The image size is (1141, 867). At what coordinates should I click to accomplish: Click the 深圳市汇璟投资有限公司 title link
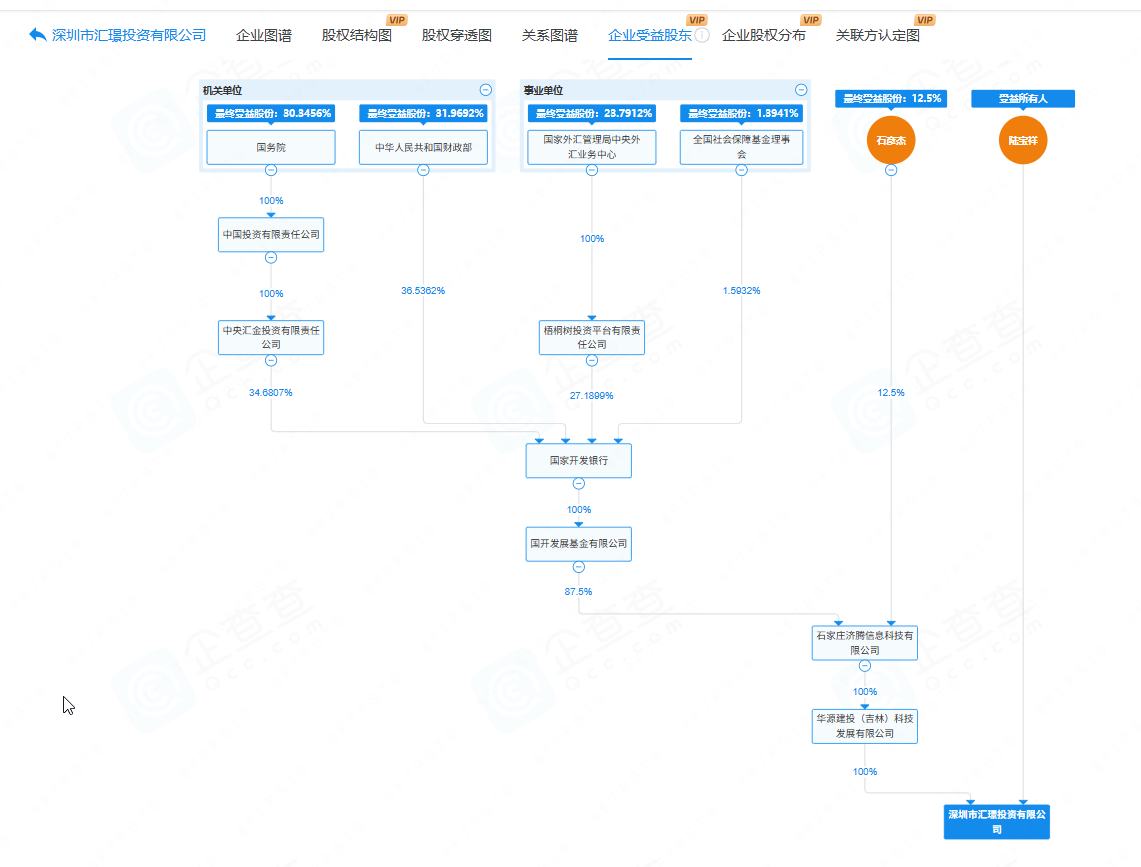(129, 35)
